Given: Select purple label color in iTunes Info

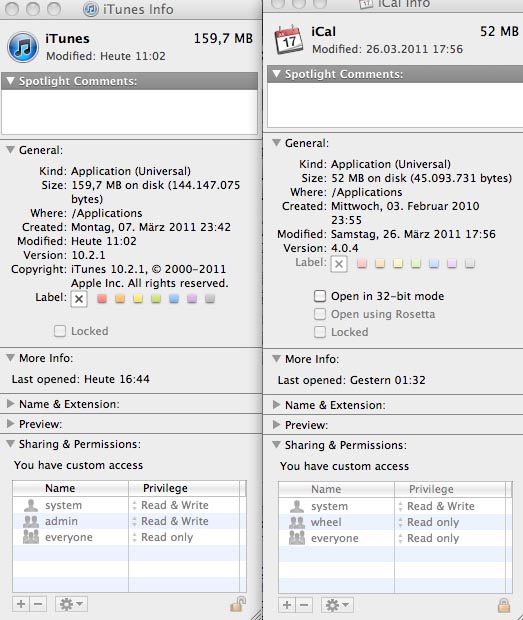Looking at the screenshot, I should point(192,299).
